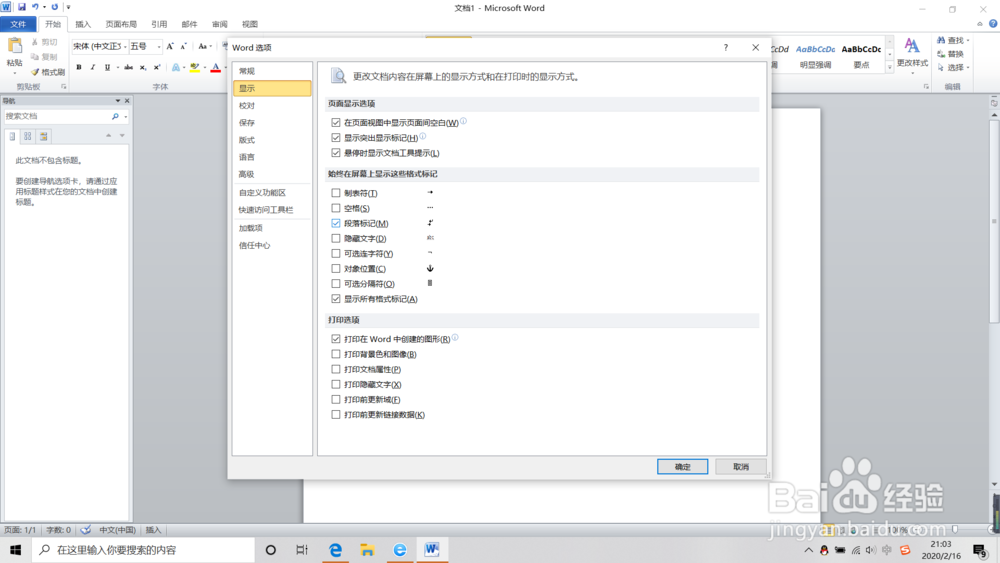Click the Select (选择) cursor icon
Viewport: 1000px width, 563px height.
941,68
